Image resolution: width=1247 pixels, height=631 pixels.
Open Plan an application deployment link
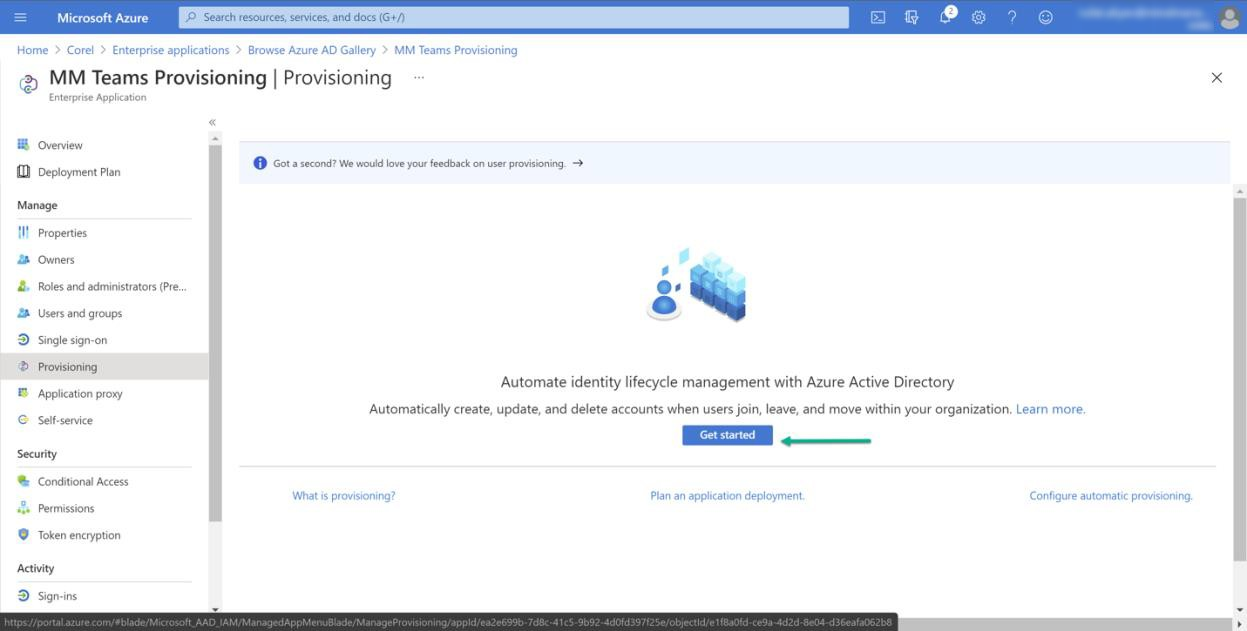[x=727, y=495]
